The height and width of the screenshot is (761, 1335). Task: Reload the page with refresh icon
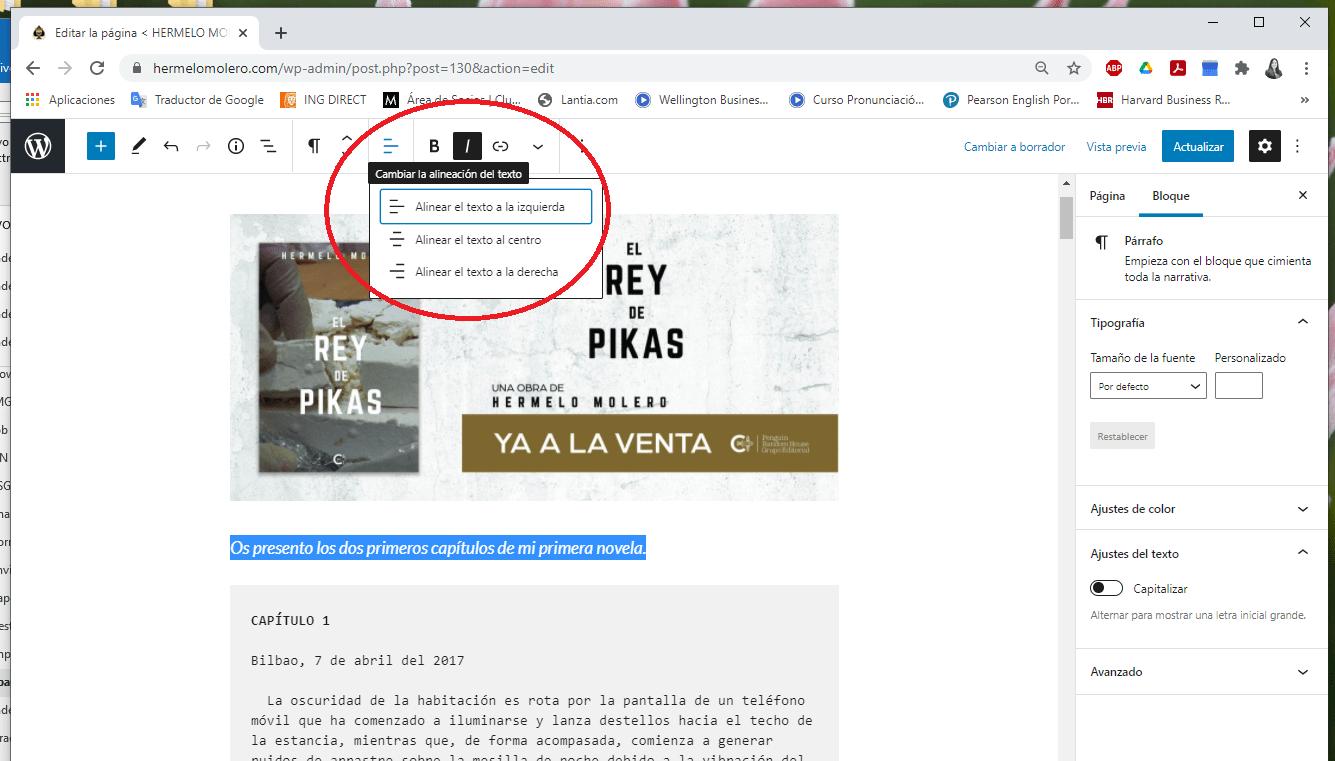[97, 68]
